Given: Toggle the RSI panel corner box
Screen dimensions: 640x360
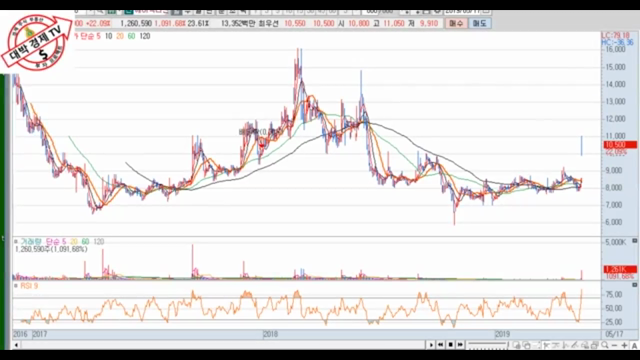Looking at the screenshot, I should coord(634,284).
